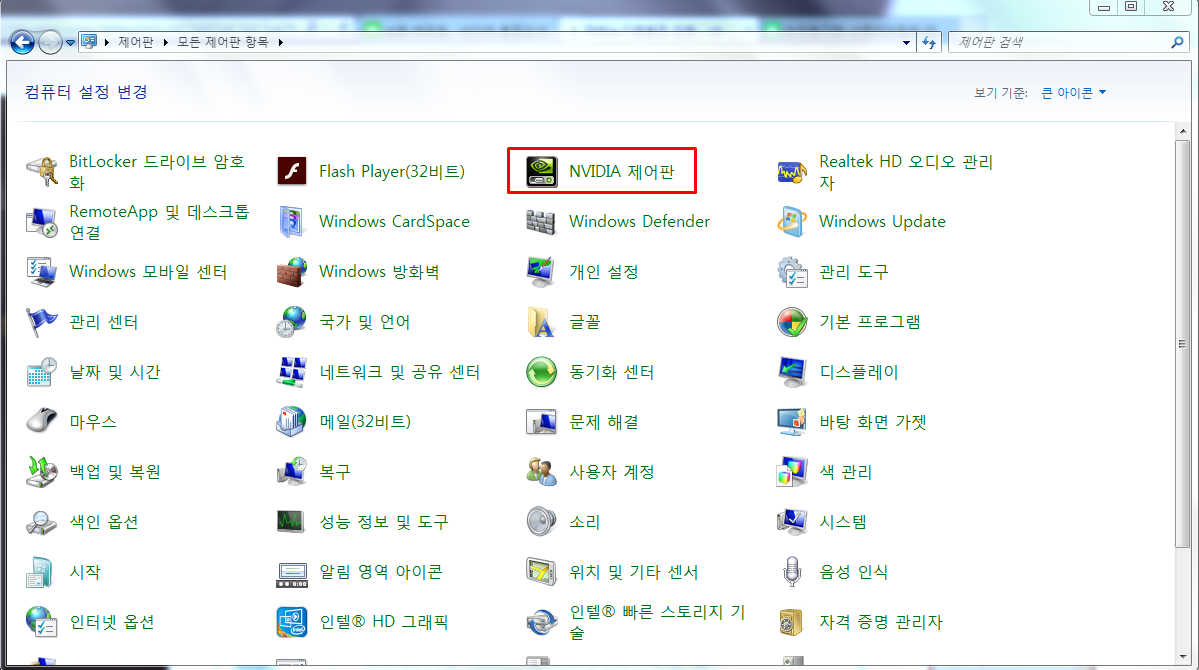Viewport: 1199px width, 670px height.
Task: Open the Windows CardSpace icon
Action: point(291,222)
